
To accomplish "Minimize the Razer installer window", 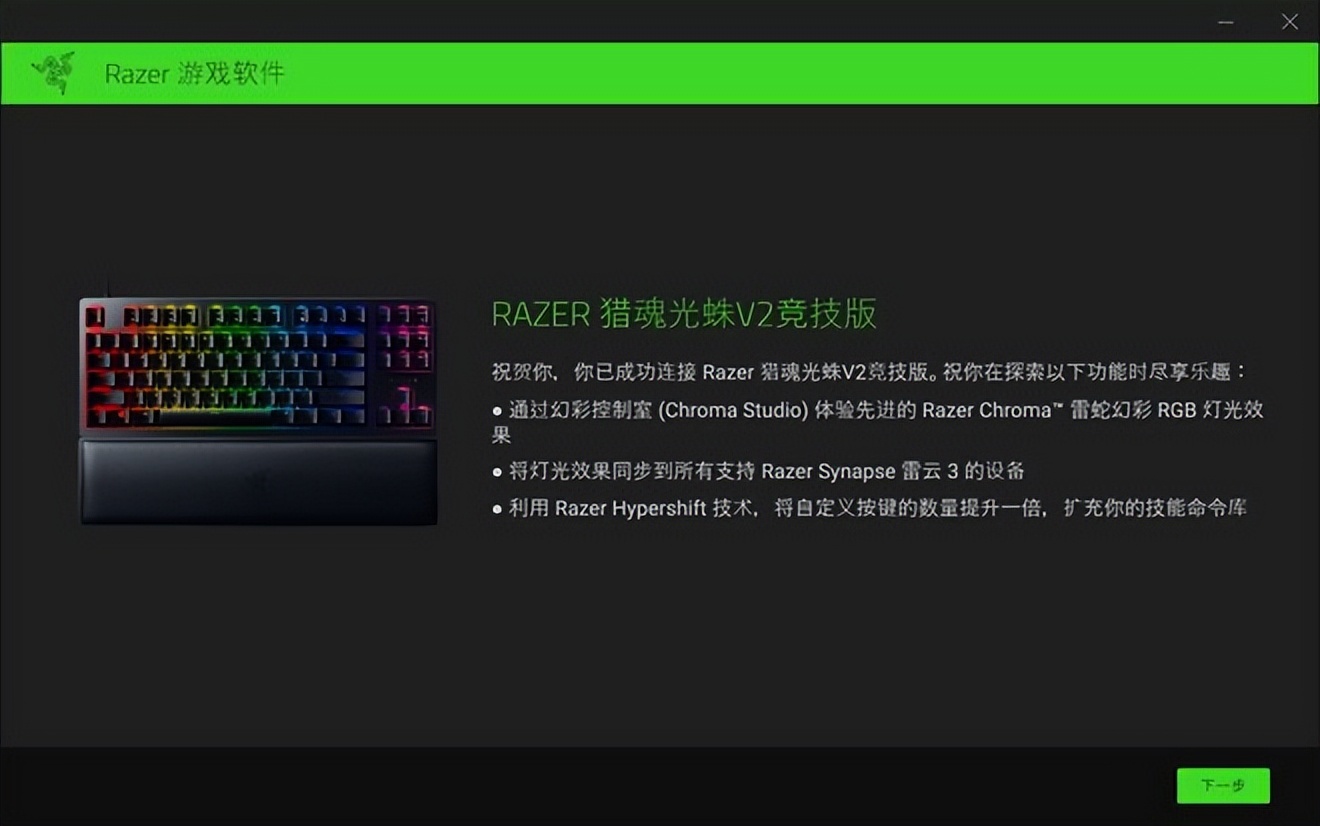I will (1226, 22).
